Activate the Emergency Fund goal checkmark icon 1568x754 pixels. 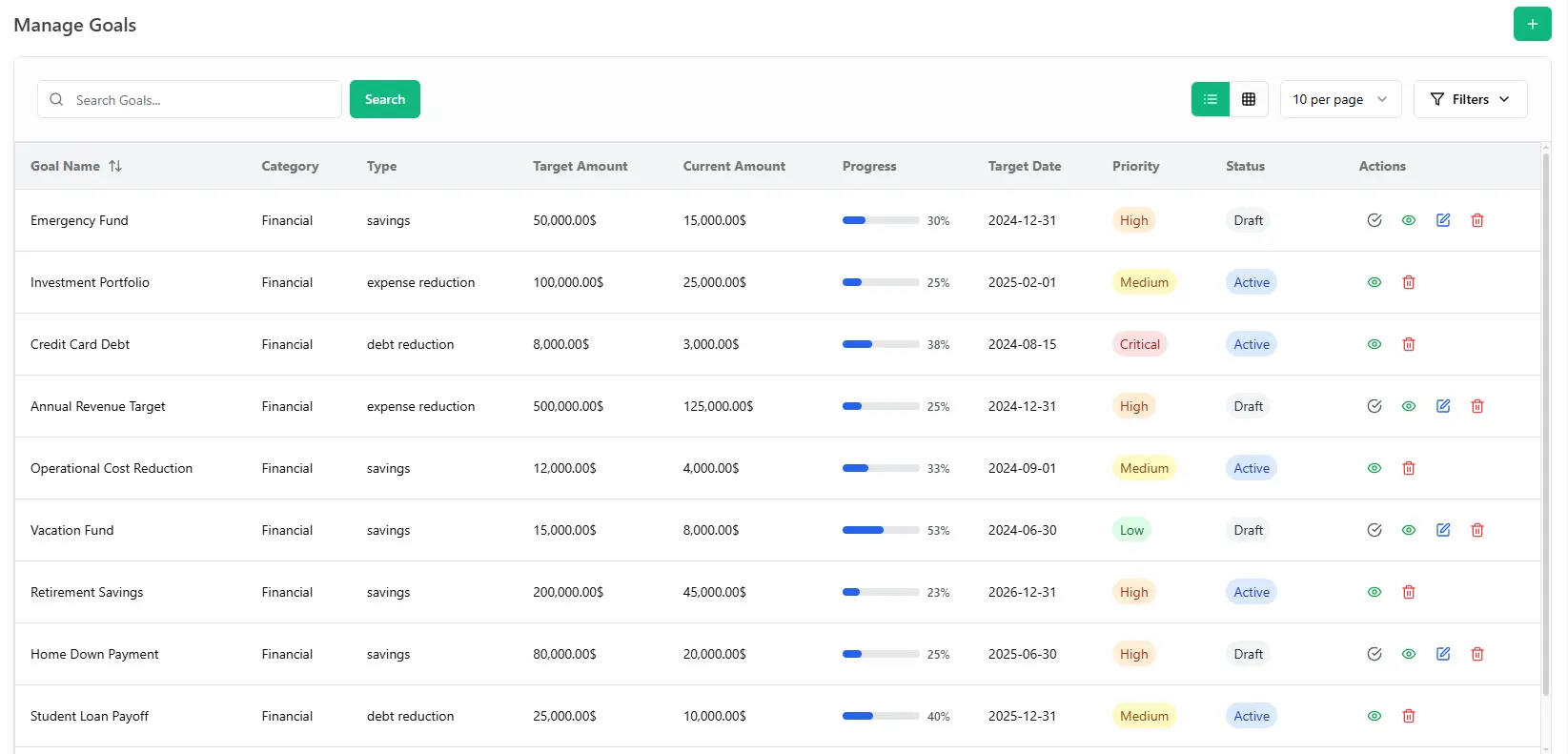1375,220
